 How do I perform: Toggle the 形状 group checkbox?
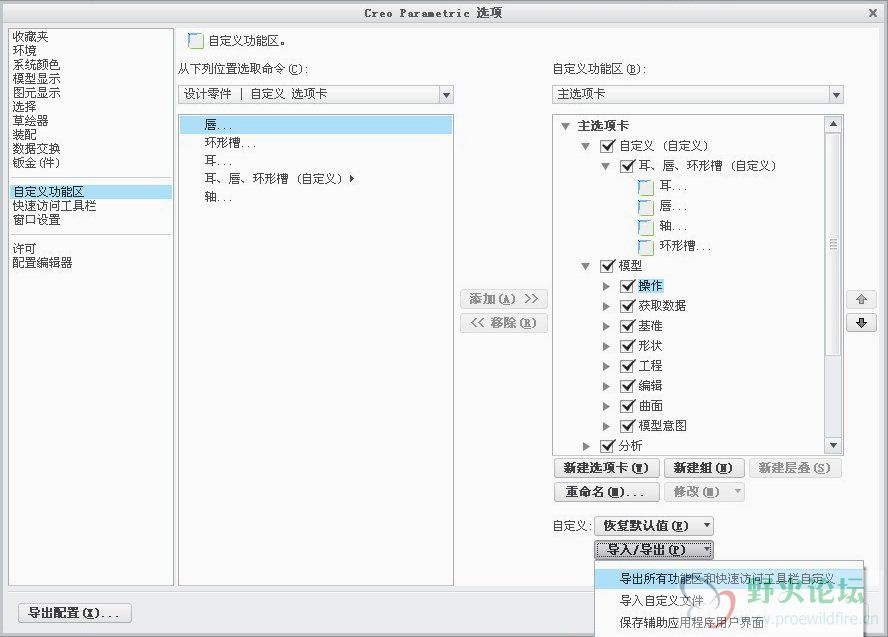pyautogui.click(x=627, y=346)
